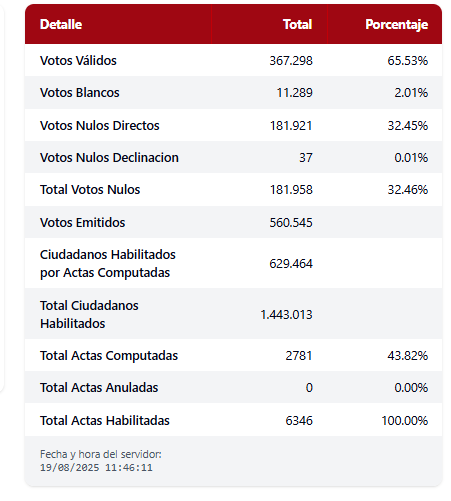Click the total 1.443.013
Screen dimensions: 451x501
pyautogui.click(x=286, y=315)
